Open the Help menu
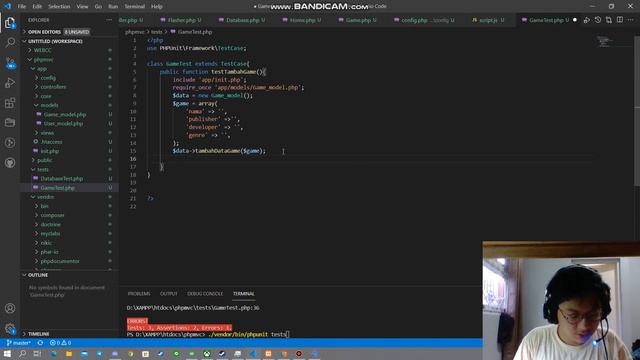640x360 pixels. [x=157, y=7]
